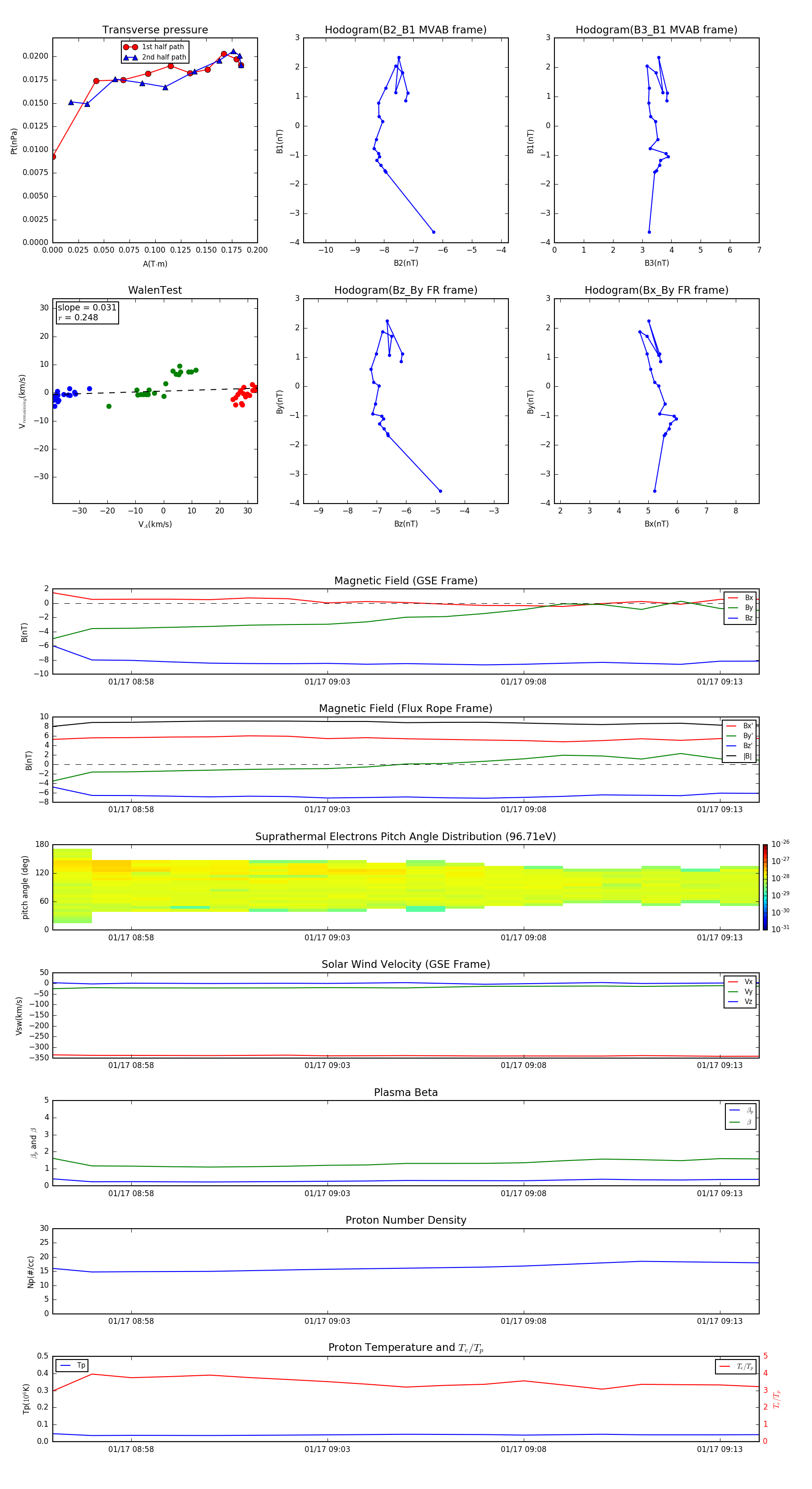Click the "Transverse pressure" plot title
This screenshot has height=1489, width=812.
(155, 29)
